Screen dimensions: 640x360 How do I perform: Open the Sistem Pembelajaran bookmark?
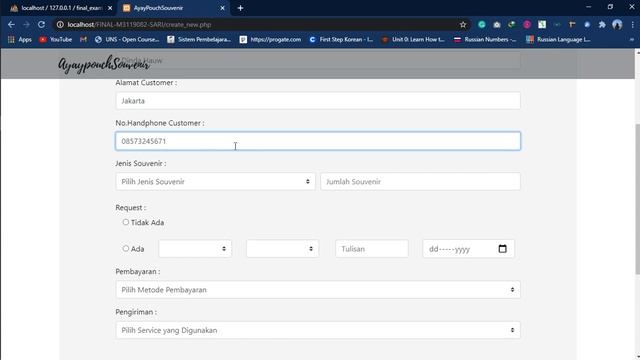pyautogui.click(x=199, y=40)
